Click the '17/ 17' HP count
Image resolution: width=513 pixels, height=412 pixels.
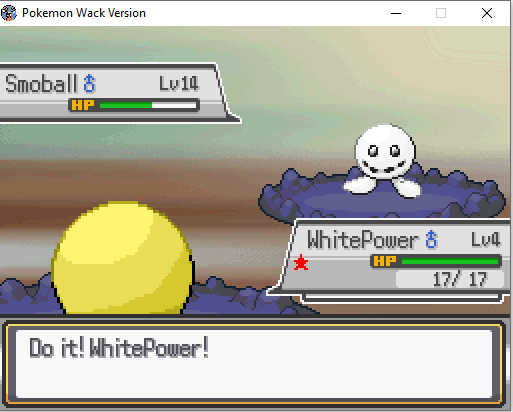(x=460, y=279)
